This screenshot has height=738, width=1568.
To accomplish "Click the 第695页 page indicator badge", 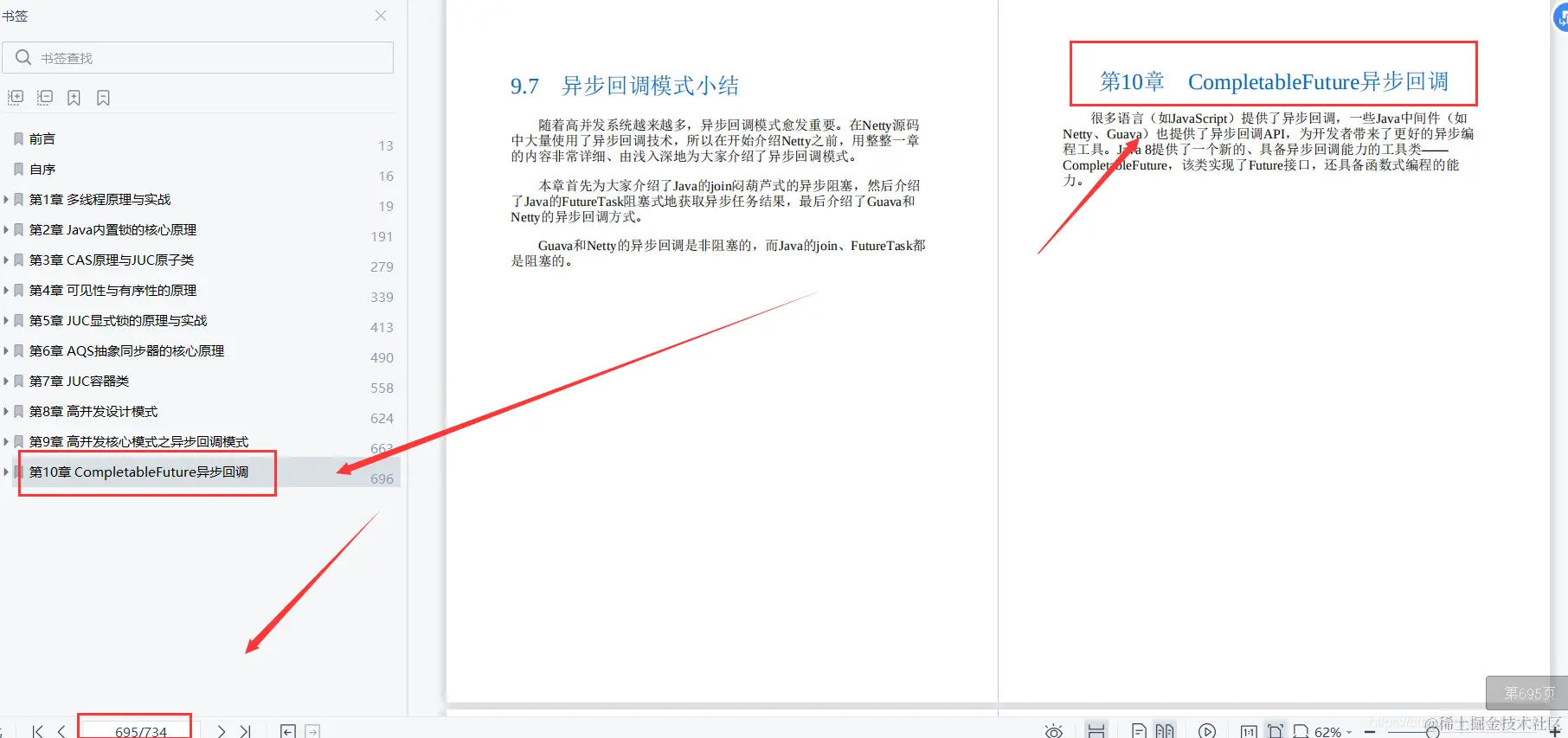I will [x=1529, y=693].
